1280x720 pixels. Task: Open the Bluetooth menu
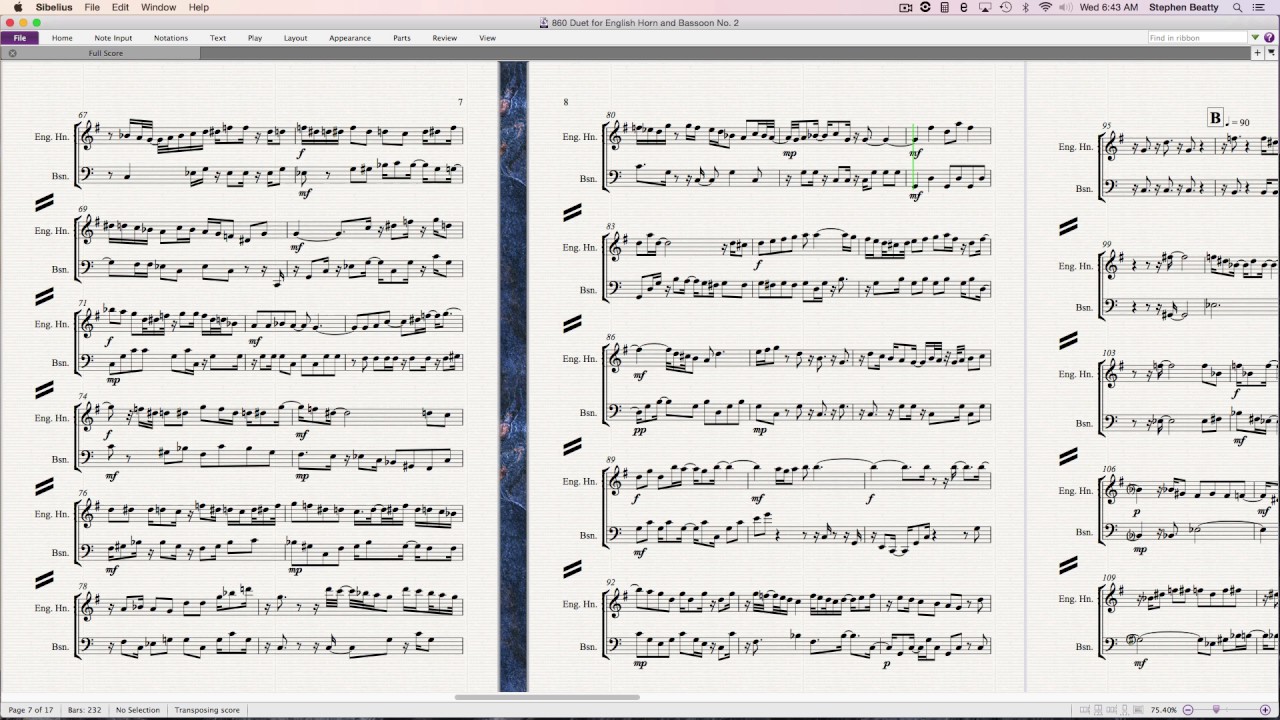point(1025,7)
